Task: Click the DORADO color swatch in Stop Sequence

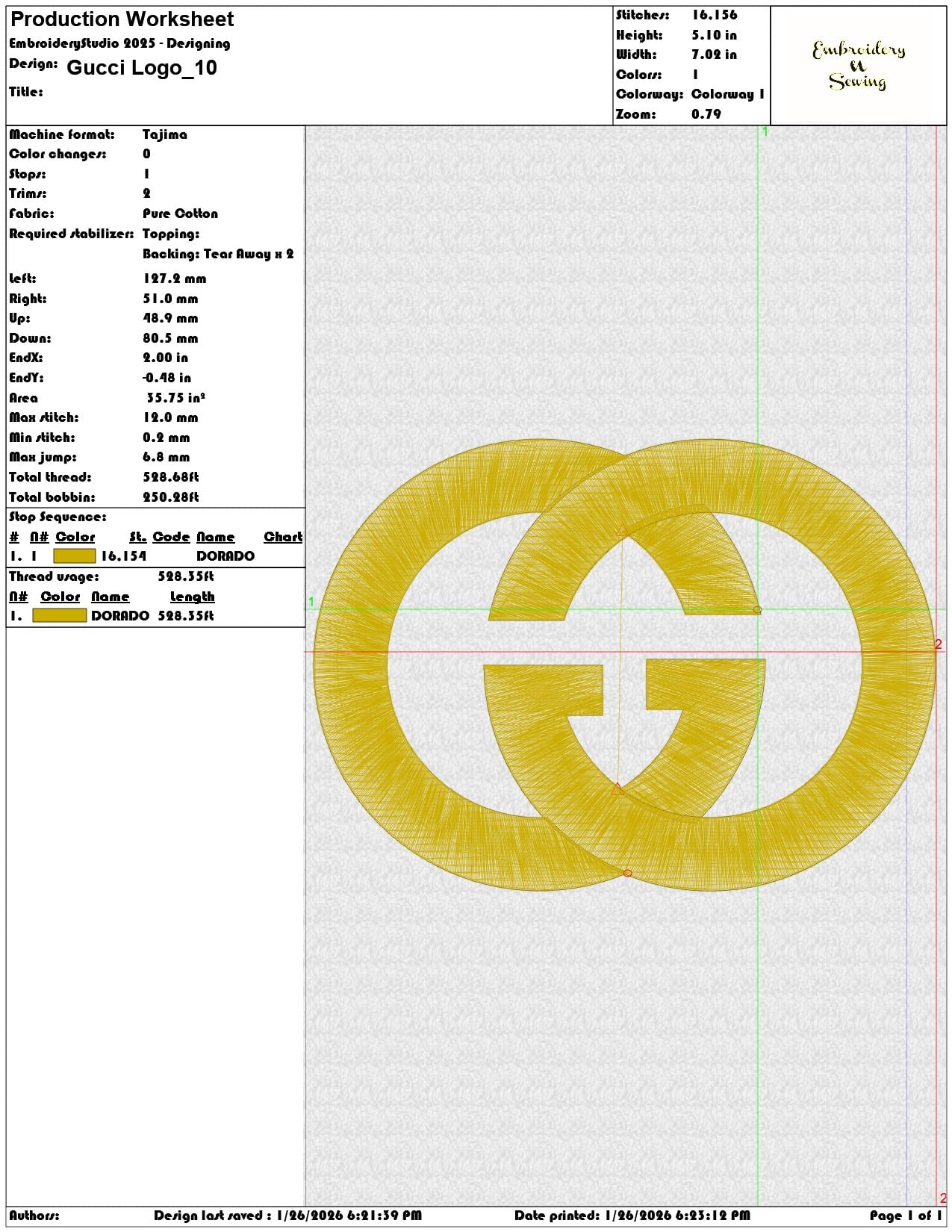Action: pos(75,556)
